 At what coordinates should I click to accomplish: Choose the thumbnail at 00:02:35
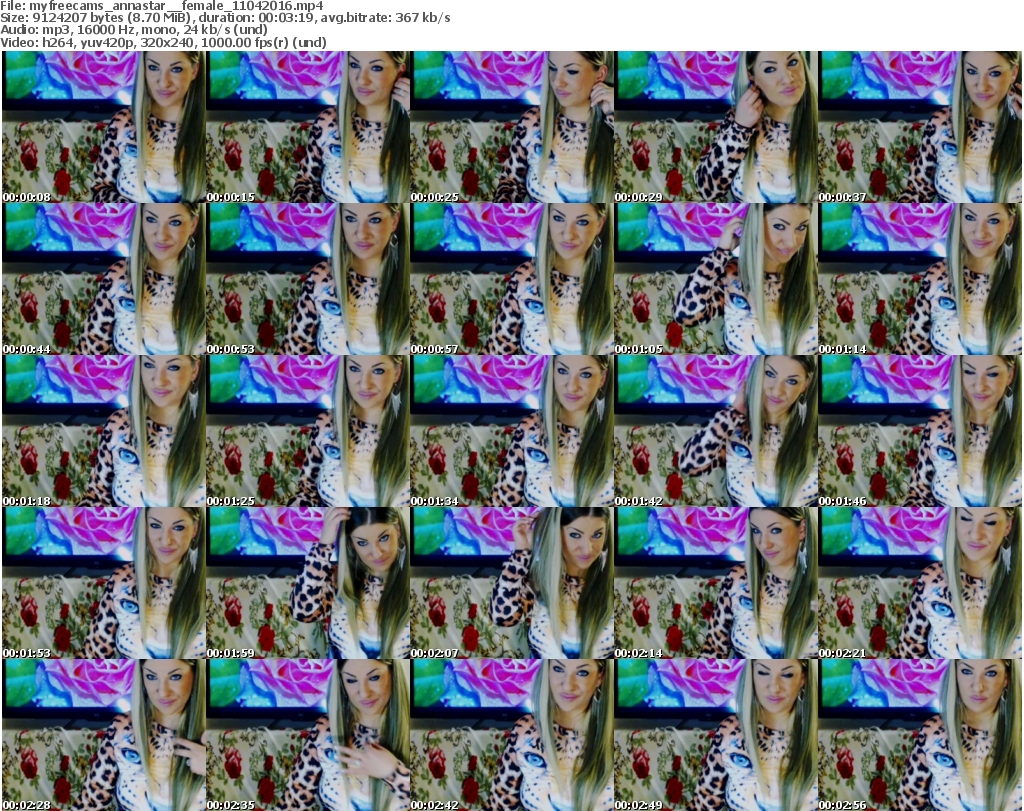click(308, 735)
